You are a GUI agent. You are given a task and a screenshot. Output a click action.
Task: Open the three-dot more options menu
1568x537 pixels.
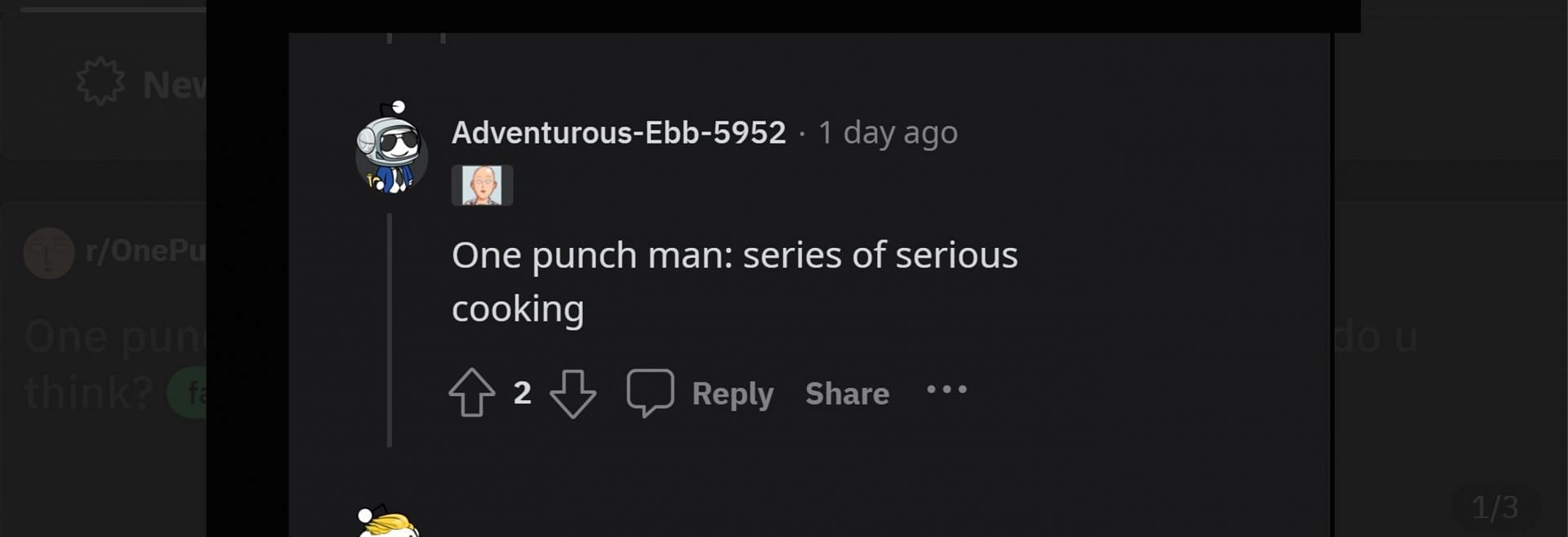(947, 390)
